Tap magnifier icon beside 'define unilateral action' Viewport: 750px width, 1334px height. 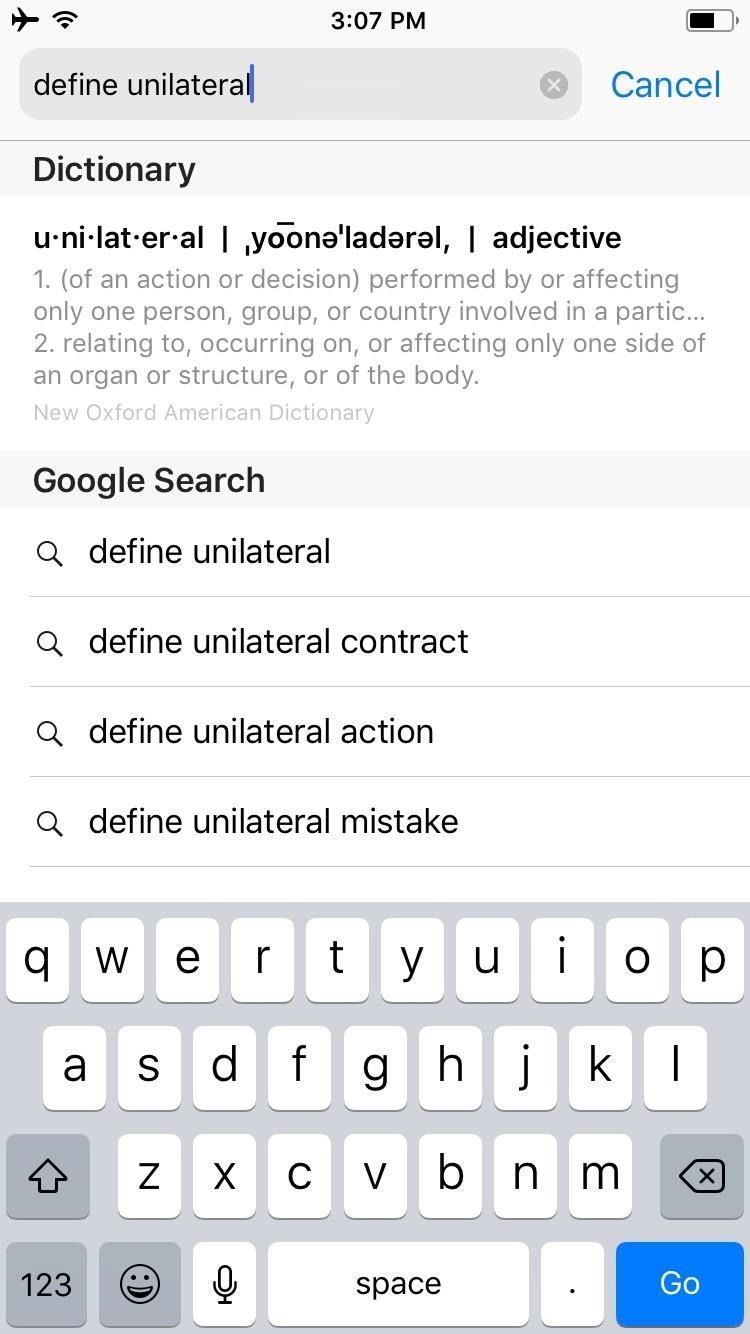pos(49,733)
